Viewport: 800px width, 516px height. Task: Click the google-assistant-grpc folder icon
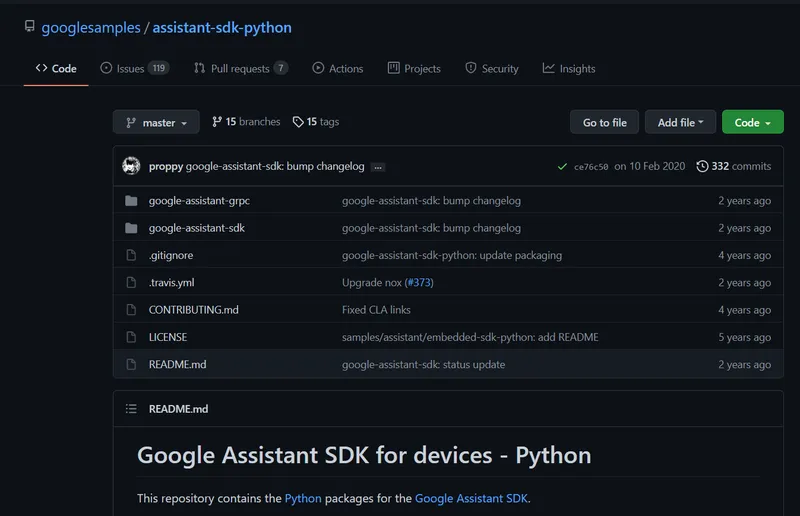(131, 201)
